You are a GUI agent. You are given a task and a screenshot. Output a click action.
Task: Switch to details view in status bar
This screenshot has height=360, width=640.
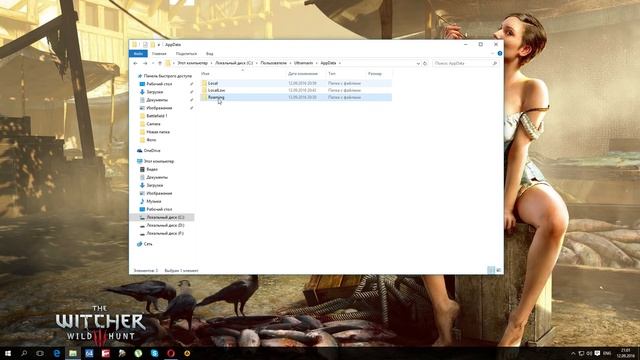click(x=491, y=270)
